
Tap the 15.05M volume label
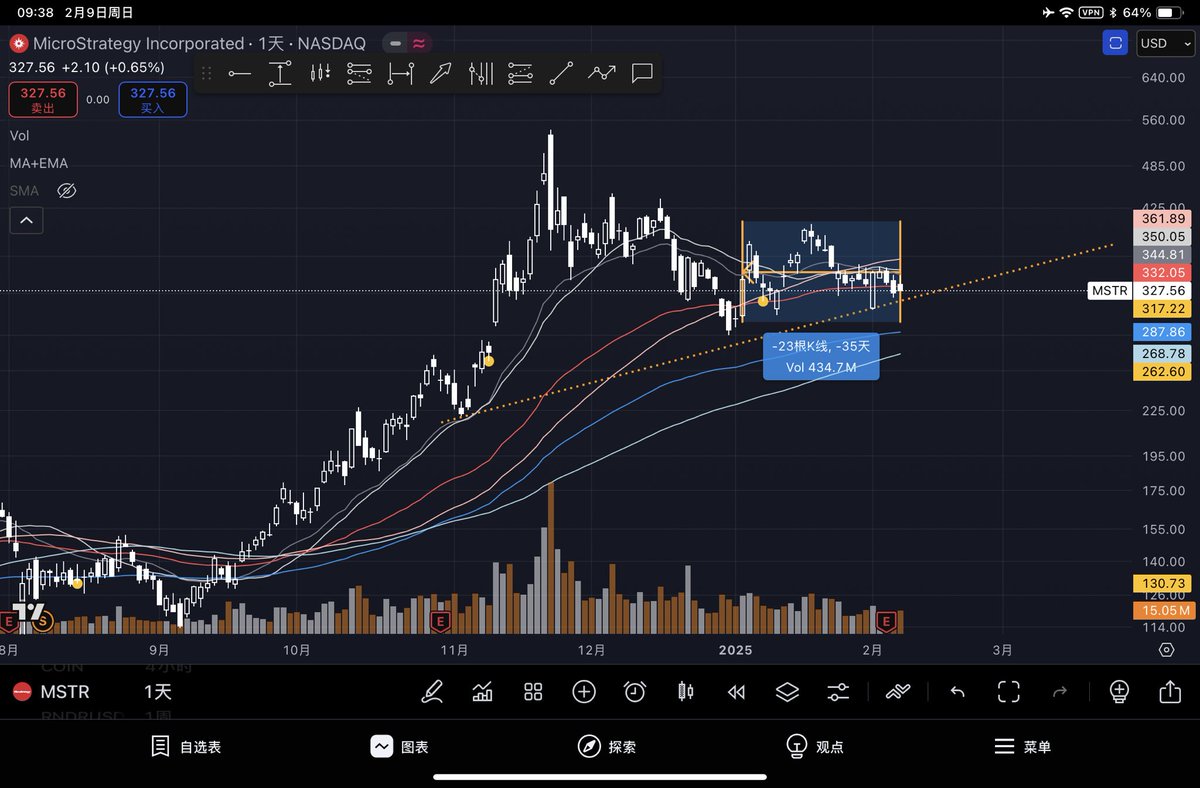pos(1164,610)
